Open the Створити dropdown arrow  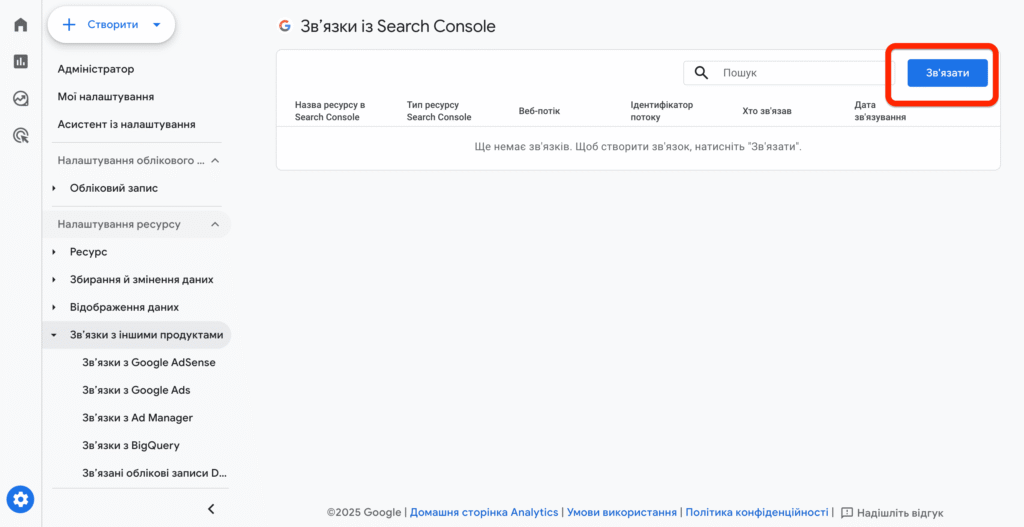pos(156,25)
